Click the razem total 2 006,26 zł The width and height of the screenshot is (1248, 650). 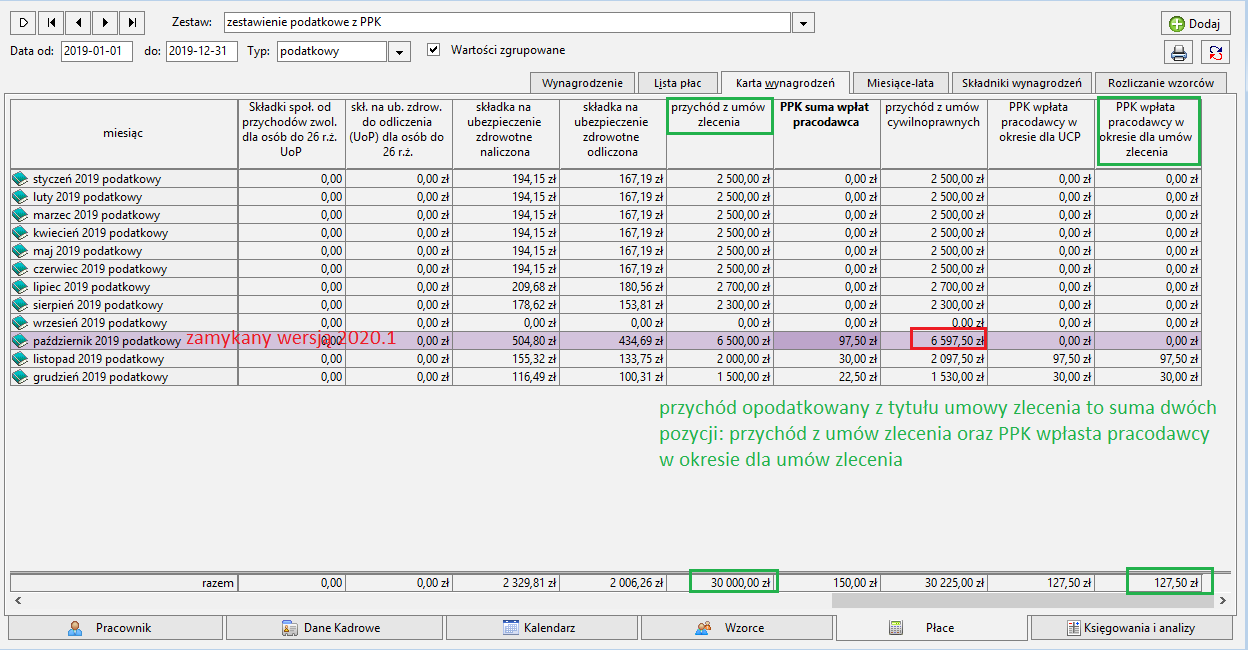tap(612, 582)
